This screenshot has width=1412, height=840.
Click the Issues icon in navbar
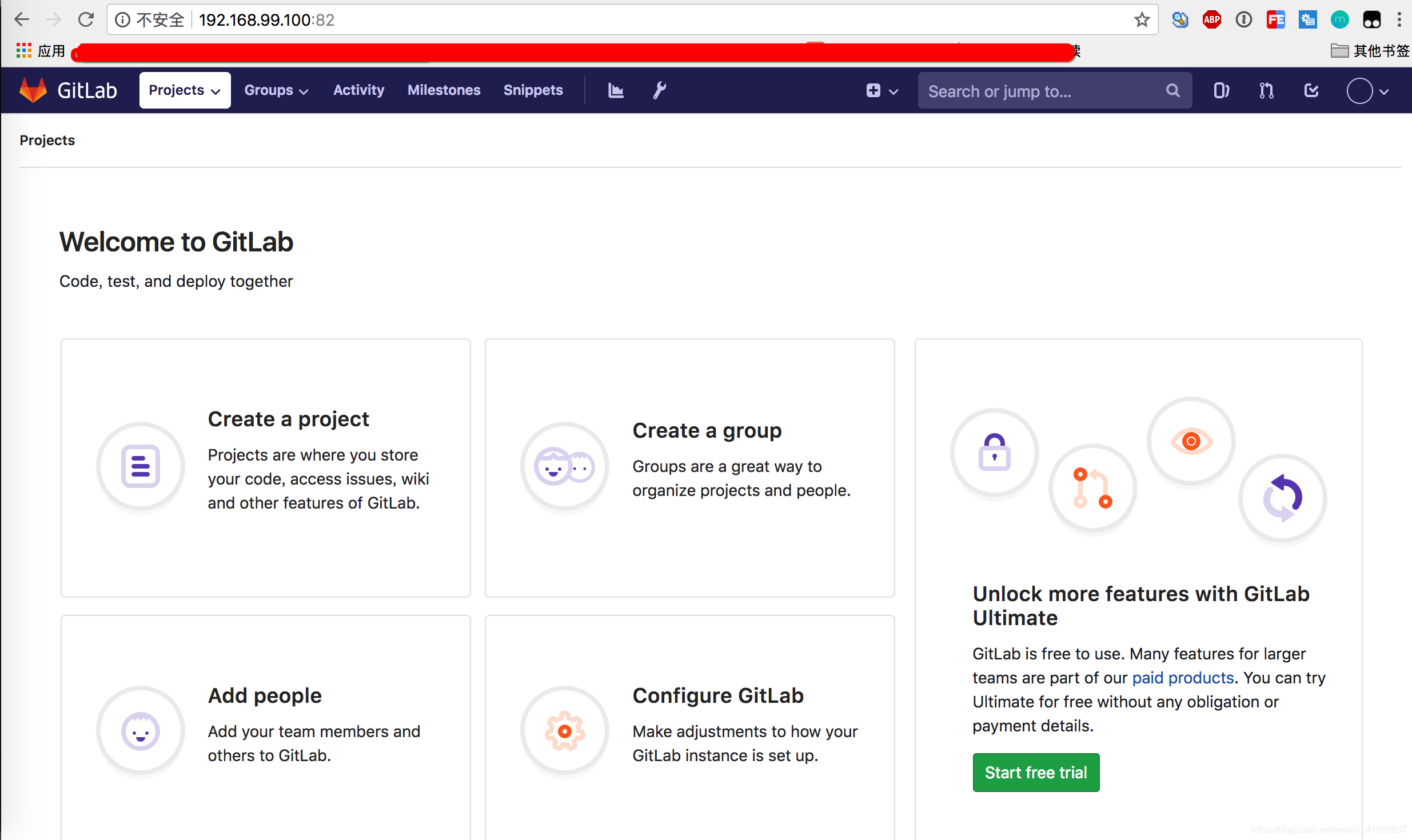tap(1221, 91)
